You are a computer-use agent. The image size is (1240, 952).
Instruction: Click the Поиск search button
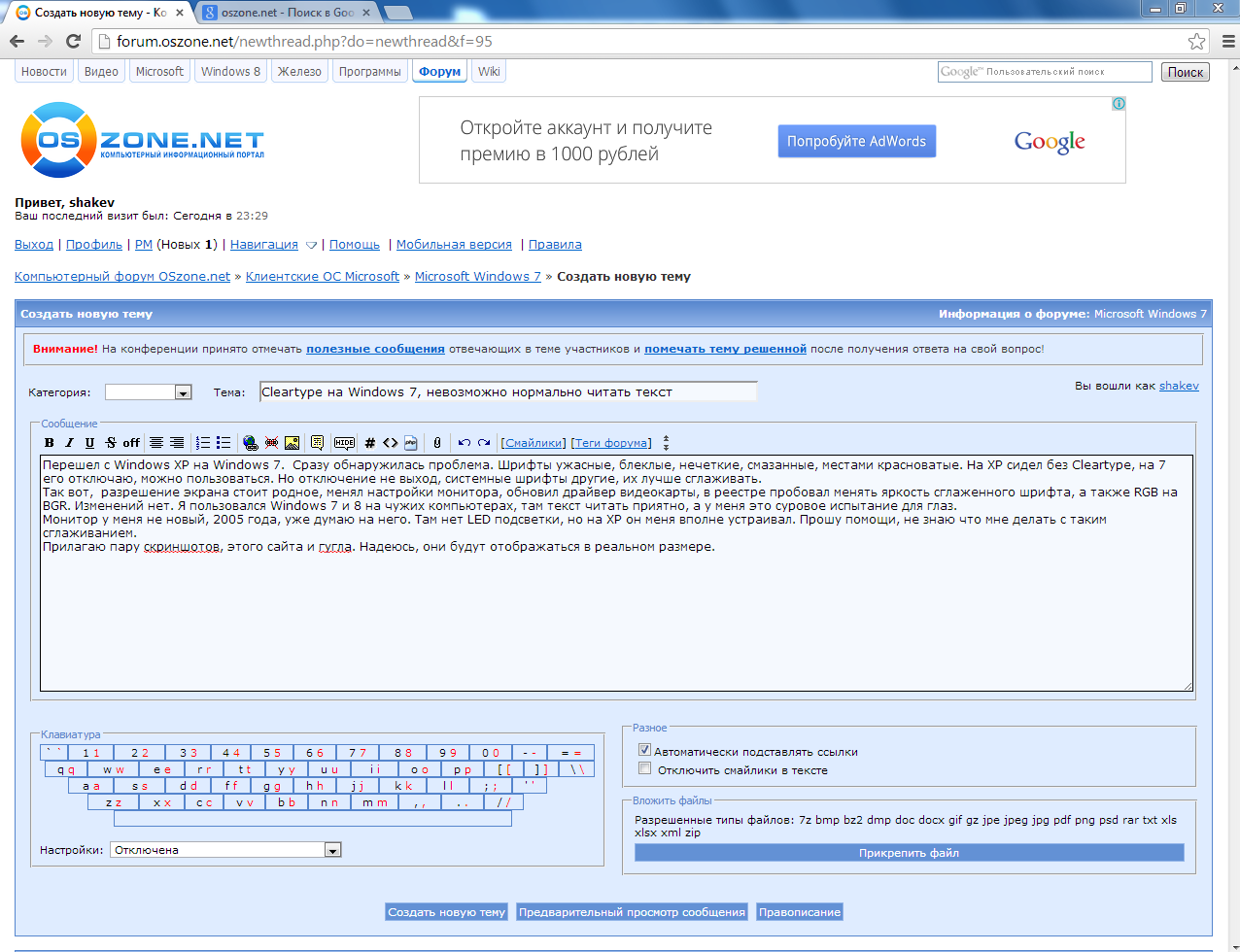[x=1185, y=72]
